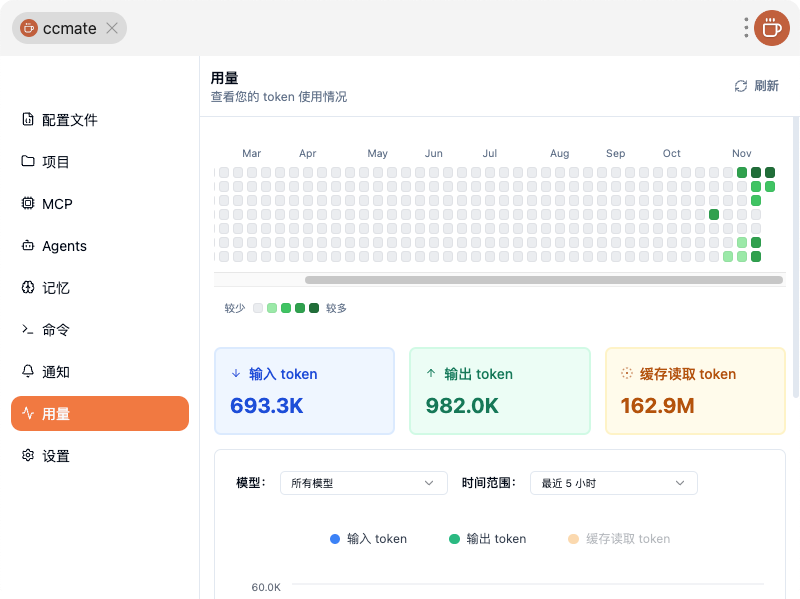Viewport: 800px width, 599px height.
Task: Select the 用量 sidebar menu item
Action: 100,414
